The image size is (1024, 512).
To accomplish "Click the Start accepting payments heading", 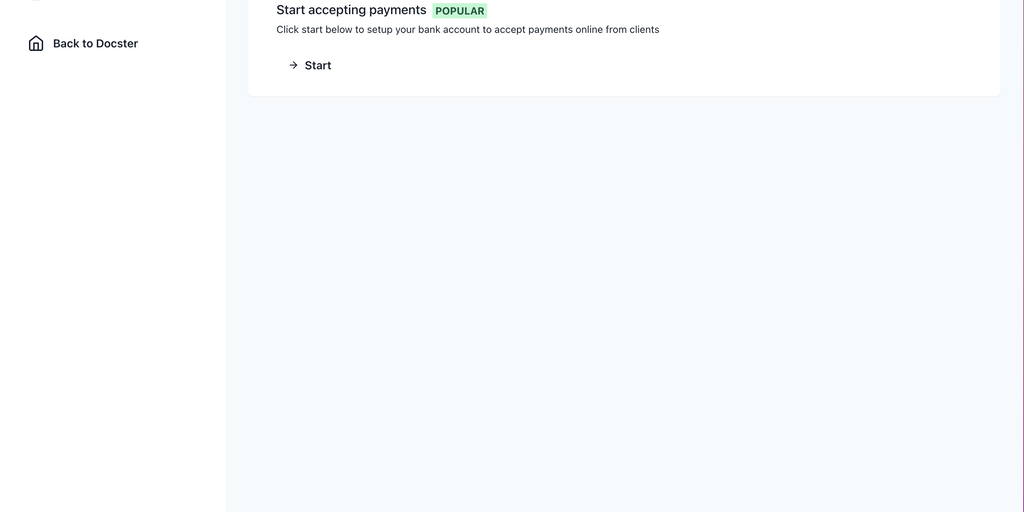I will tap(351, 10).
